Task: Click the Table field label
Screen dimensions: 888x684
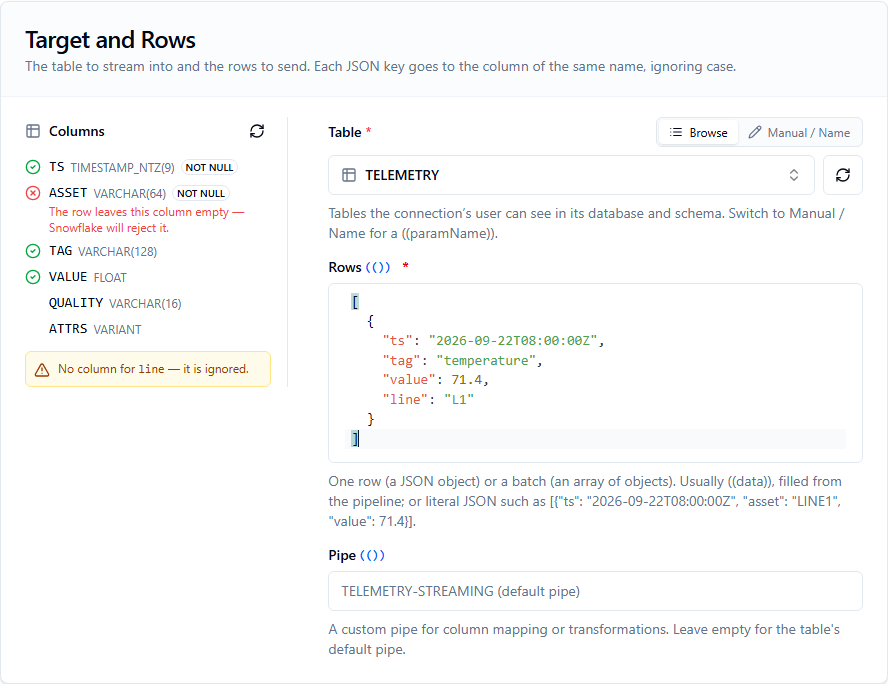Action: pyautogui.click(x=345, y=132)
